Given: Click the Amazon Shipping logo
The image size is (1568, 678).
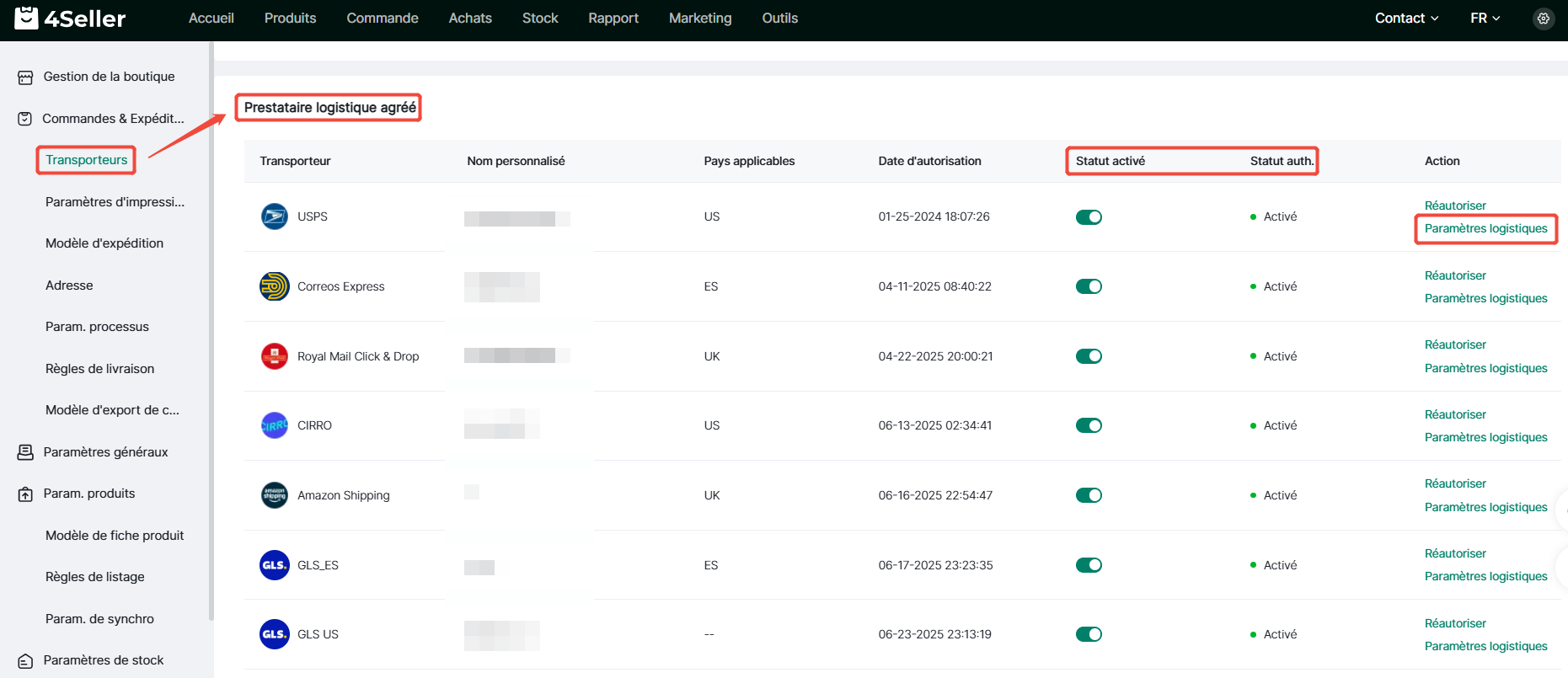Looking at the screenshot, I should pos(275,495).
